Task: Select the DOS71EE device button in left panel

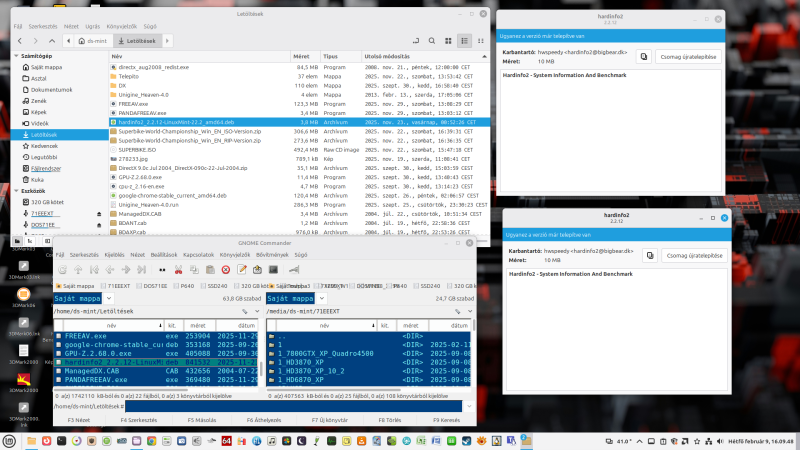Action: pos(153,286)
